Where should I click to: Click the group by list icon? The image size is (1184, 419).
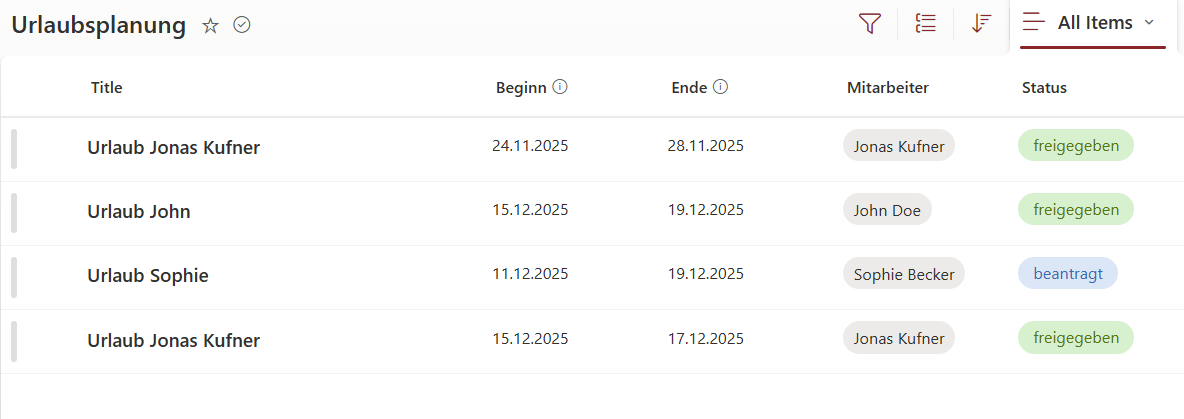(926, 24)
